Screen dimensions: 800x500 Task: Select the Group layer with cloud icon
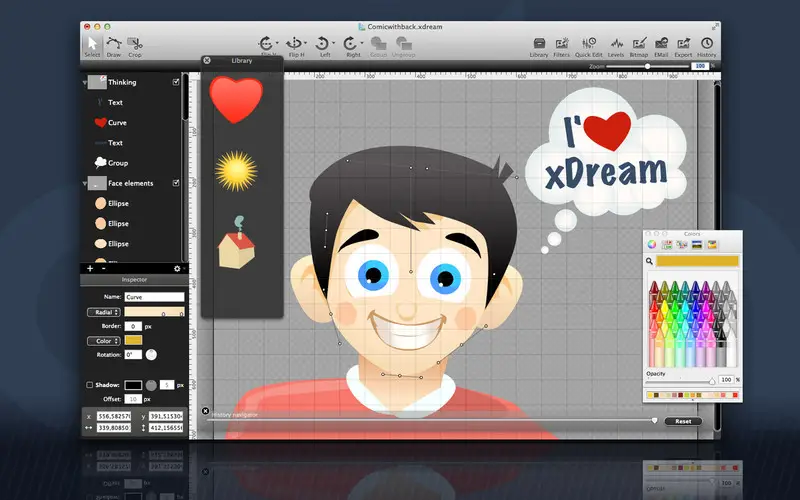(134, 163)
